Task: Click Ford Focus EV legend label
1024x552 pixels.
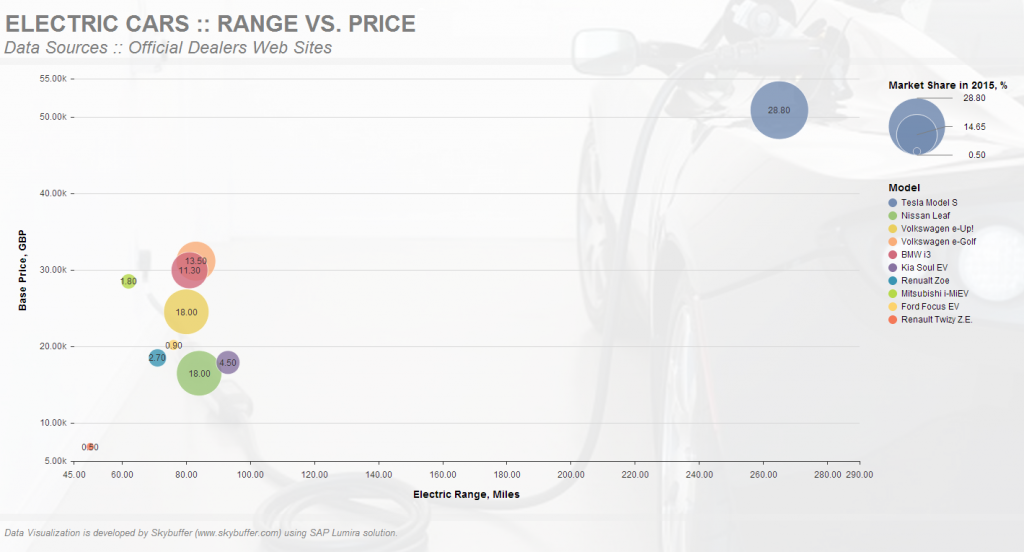Action: (930, 307)
